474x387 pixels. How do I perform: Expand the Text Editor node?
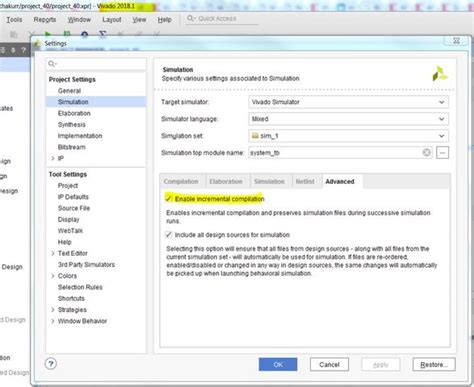pyautogui.click(x=53, y=253)
